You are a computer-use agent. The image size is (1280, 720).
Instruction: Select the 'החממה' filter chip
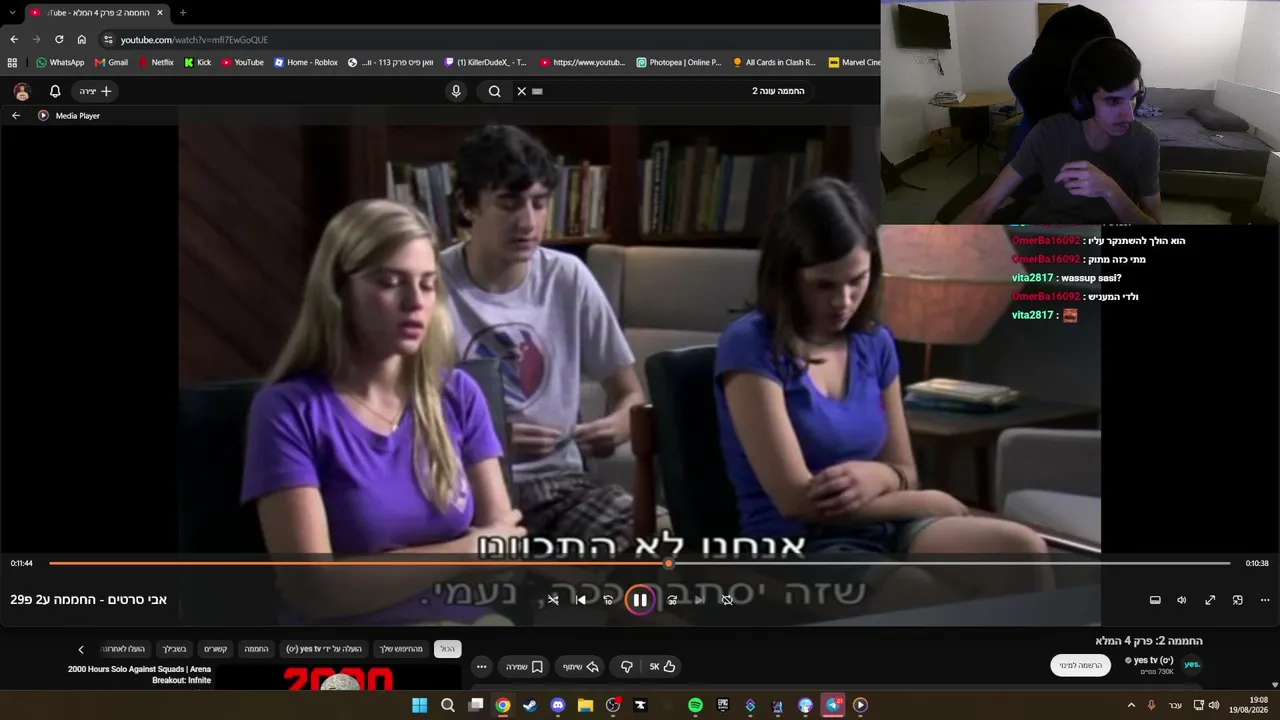click(x=257, y=649)
